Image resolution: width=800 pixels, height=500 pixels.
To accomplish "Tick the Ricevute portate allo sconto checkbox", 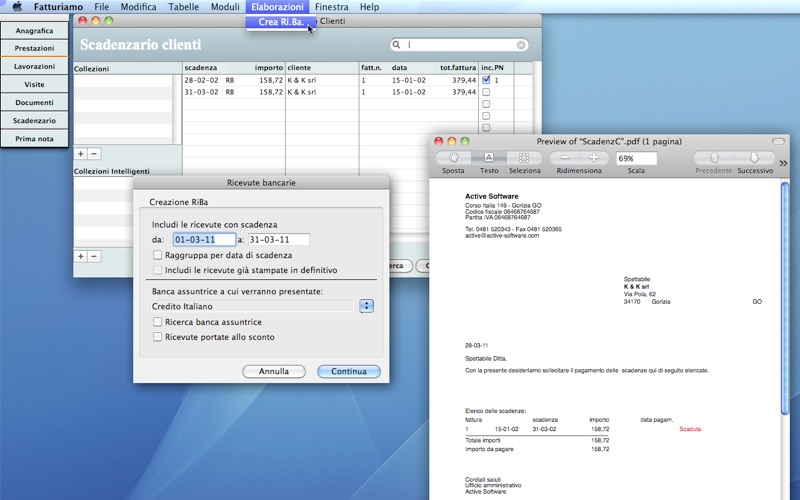I will [158, 337].
